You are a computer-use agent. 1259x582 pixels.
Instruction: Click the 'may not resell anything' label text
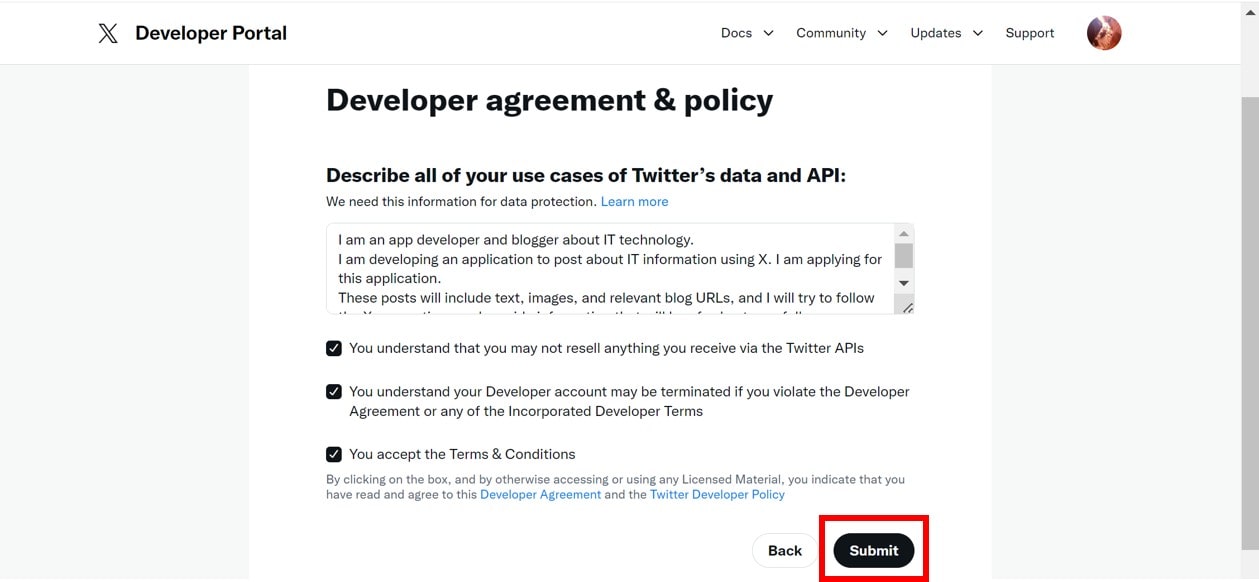(606, 349)
